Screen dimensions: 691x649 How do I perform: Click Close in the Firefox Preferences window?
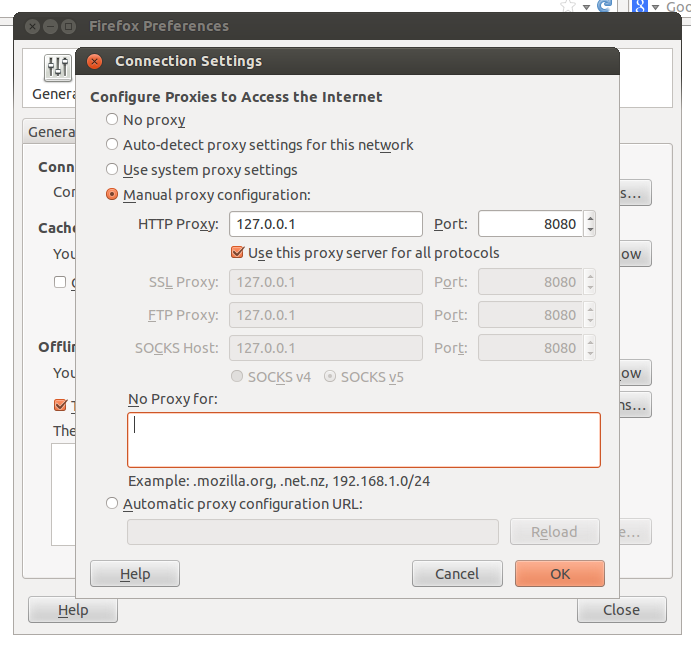621,610
